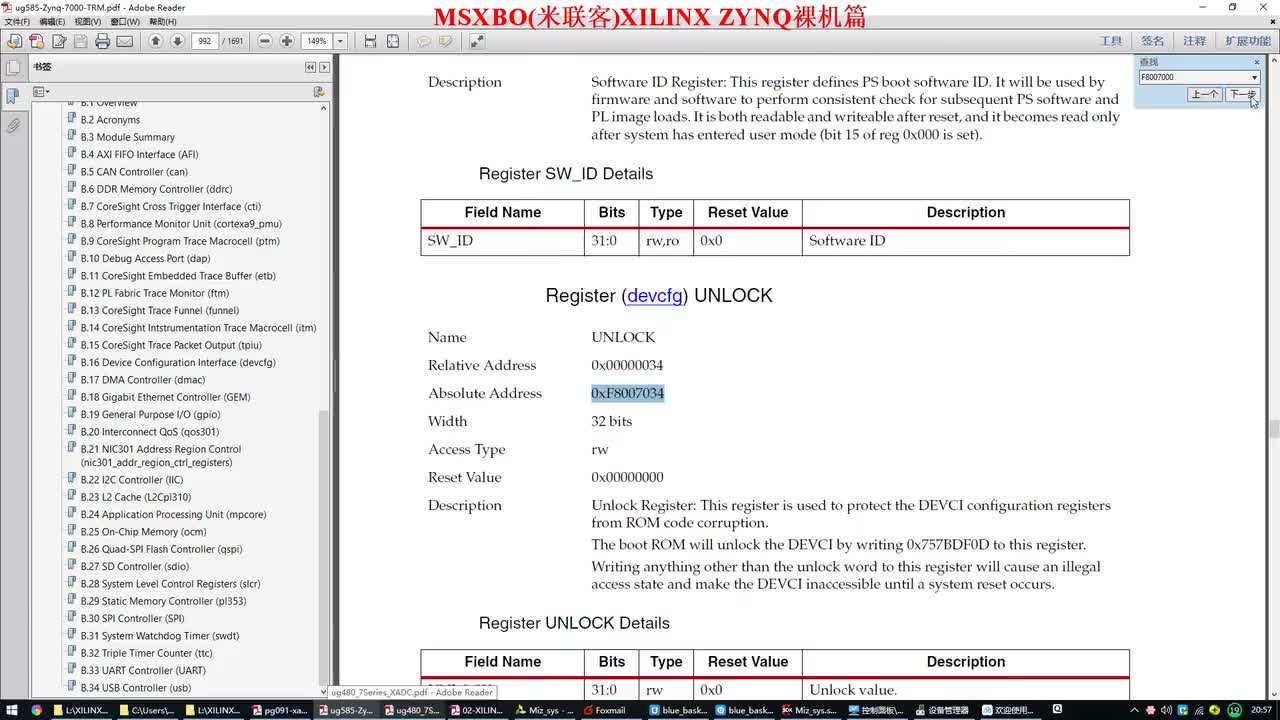Click the bookmarks panel vertical scrollbar thumb
This screenshot has height=720, width=1280.
[x=324, y=545]
